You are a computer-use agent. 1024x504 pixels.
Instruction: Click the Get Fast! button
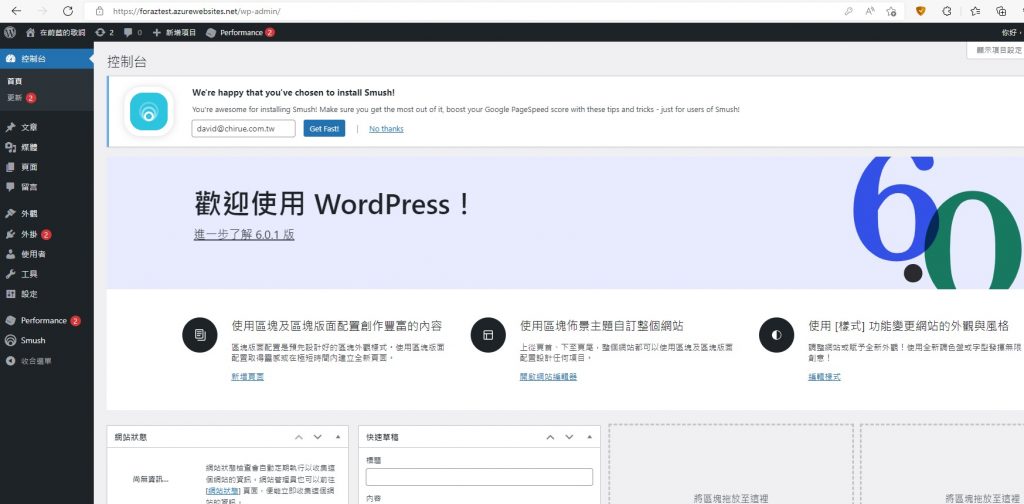(x=324, y=129)
